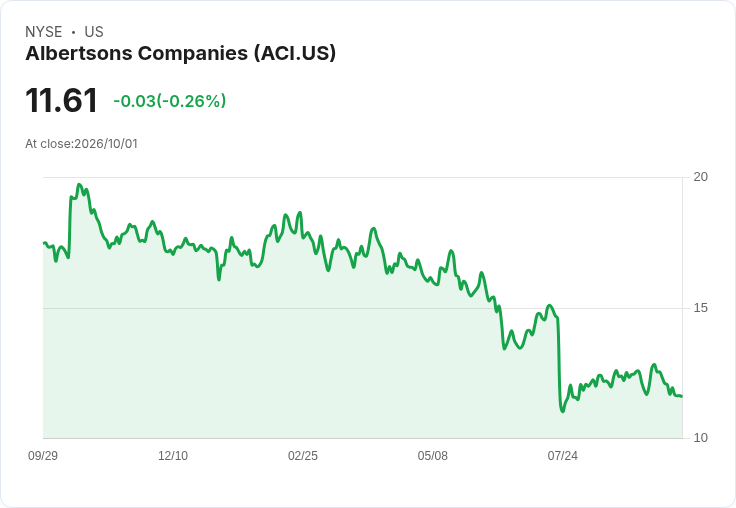Screen dimensions: 736x508
Task: Click the chart's lowest point after July drop
Action: coord(562,411)
